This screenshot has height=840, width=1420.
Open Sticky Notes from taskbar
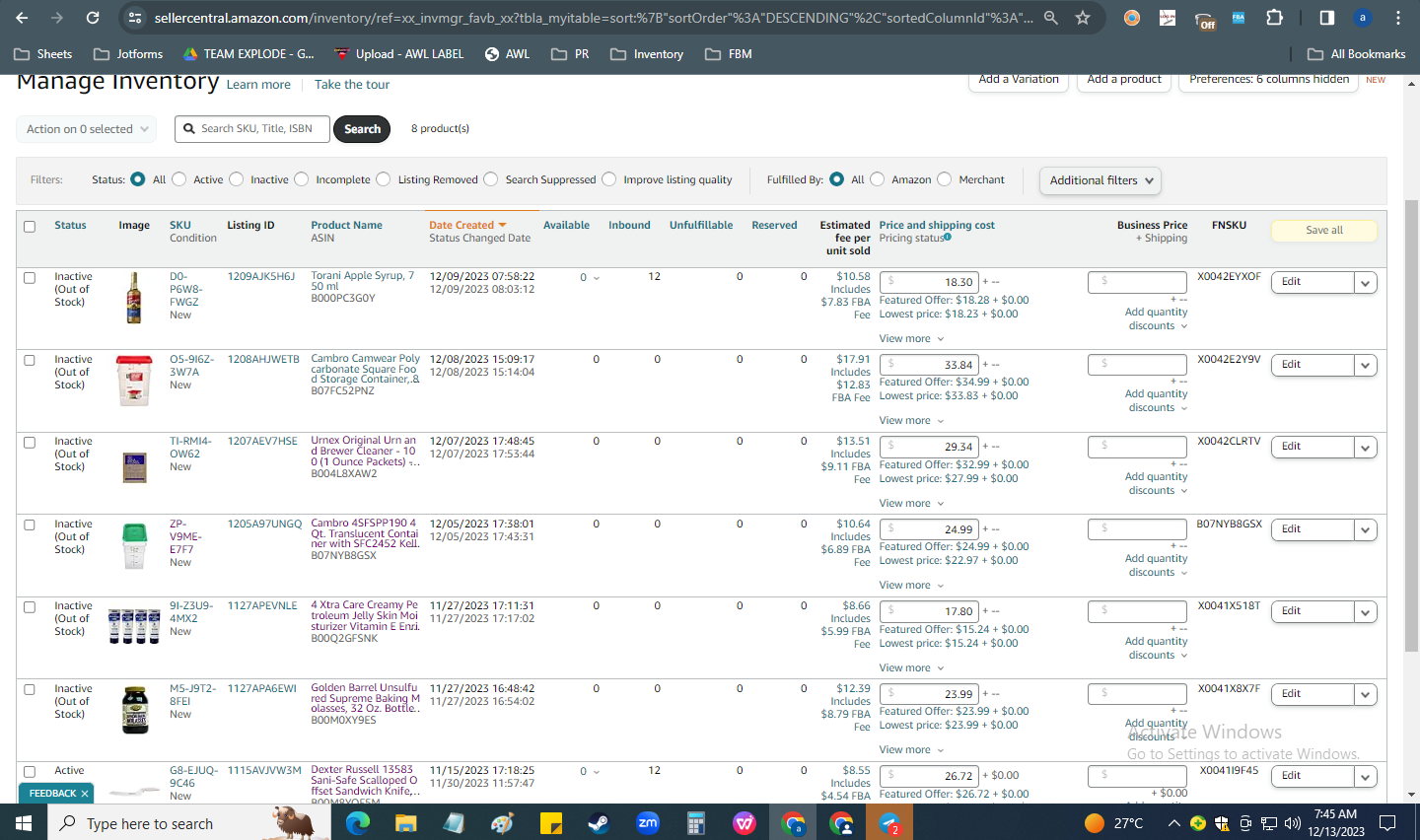[x=550, y=822]
